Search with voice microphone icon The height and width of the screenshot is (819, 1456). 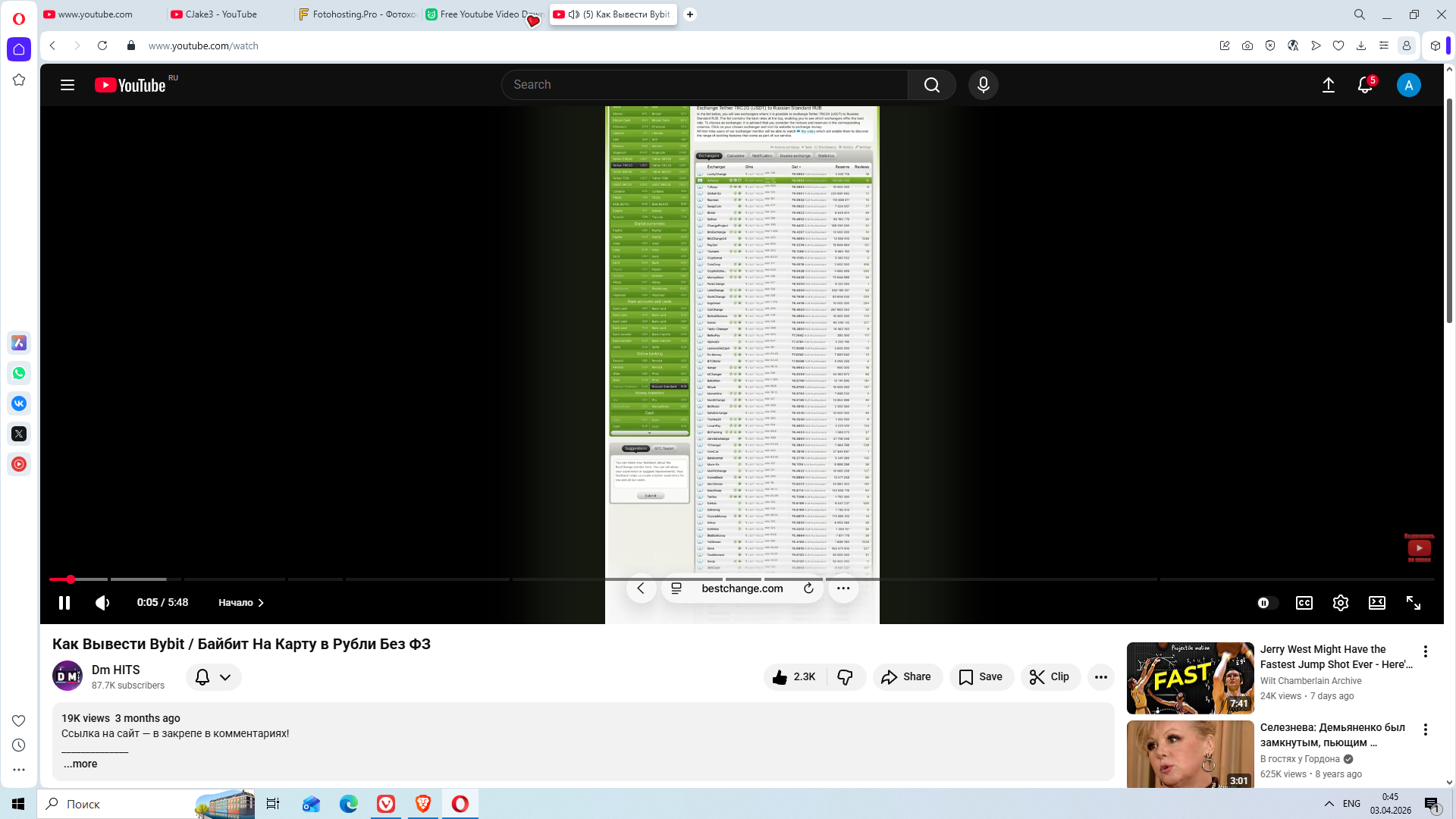[983, 85]
